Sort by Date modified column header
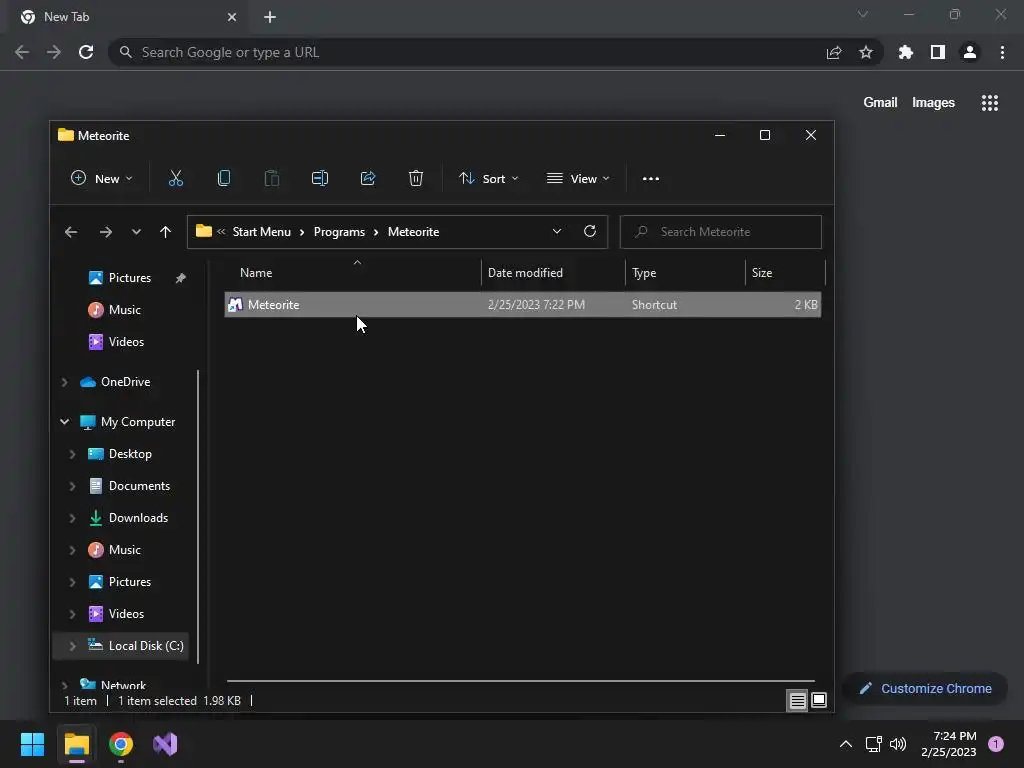The image size is (1024, 768). click(553, 272)
